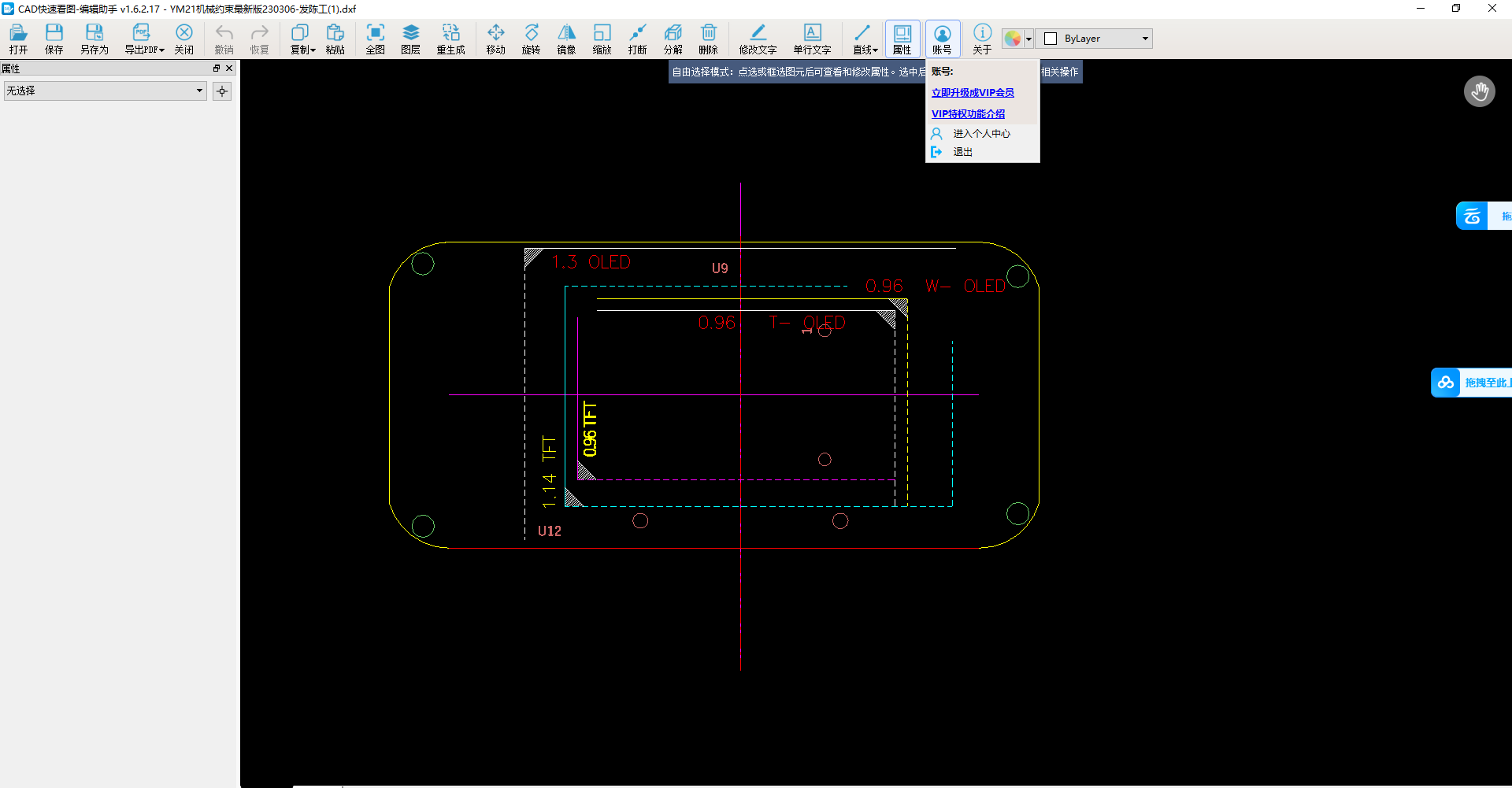Select the Line (直线) drawing tool
Image resolution: width=1512 pixels, height=788 pixels.
click(862, 38)
